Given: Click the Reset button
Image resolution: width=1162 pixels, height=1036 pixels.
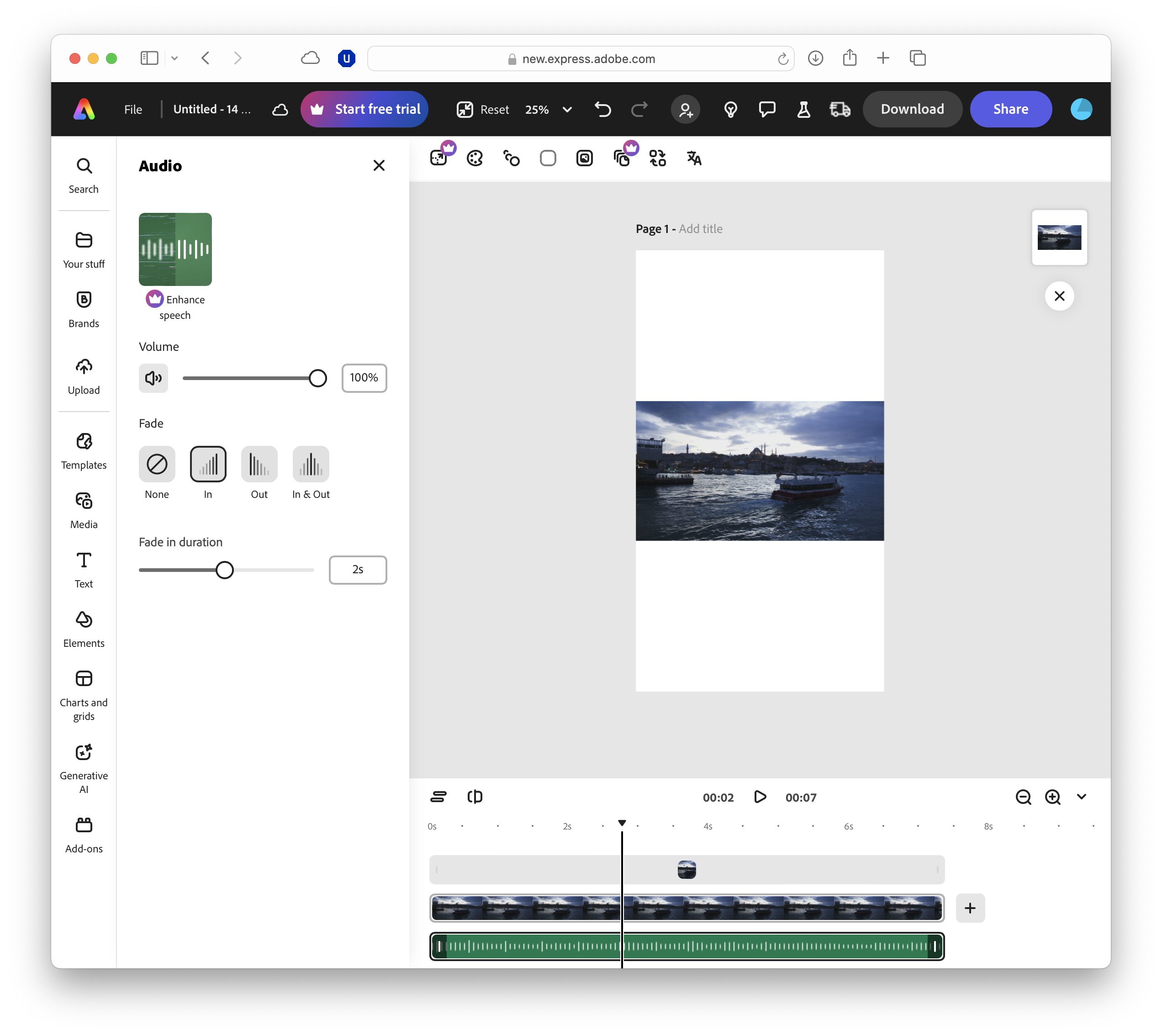Looking at the screenshot, I should coord(494,109).
